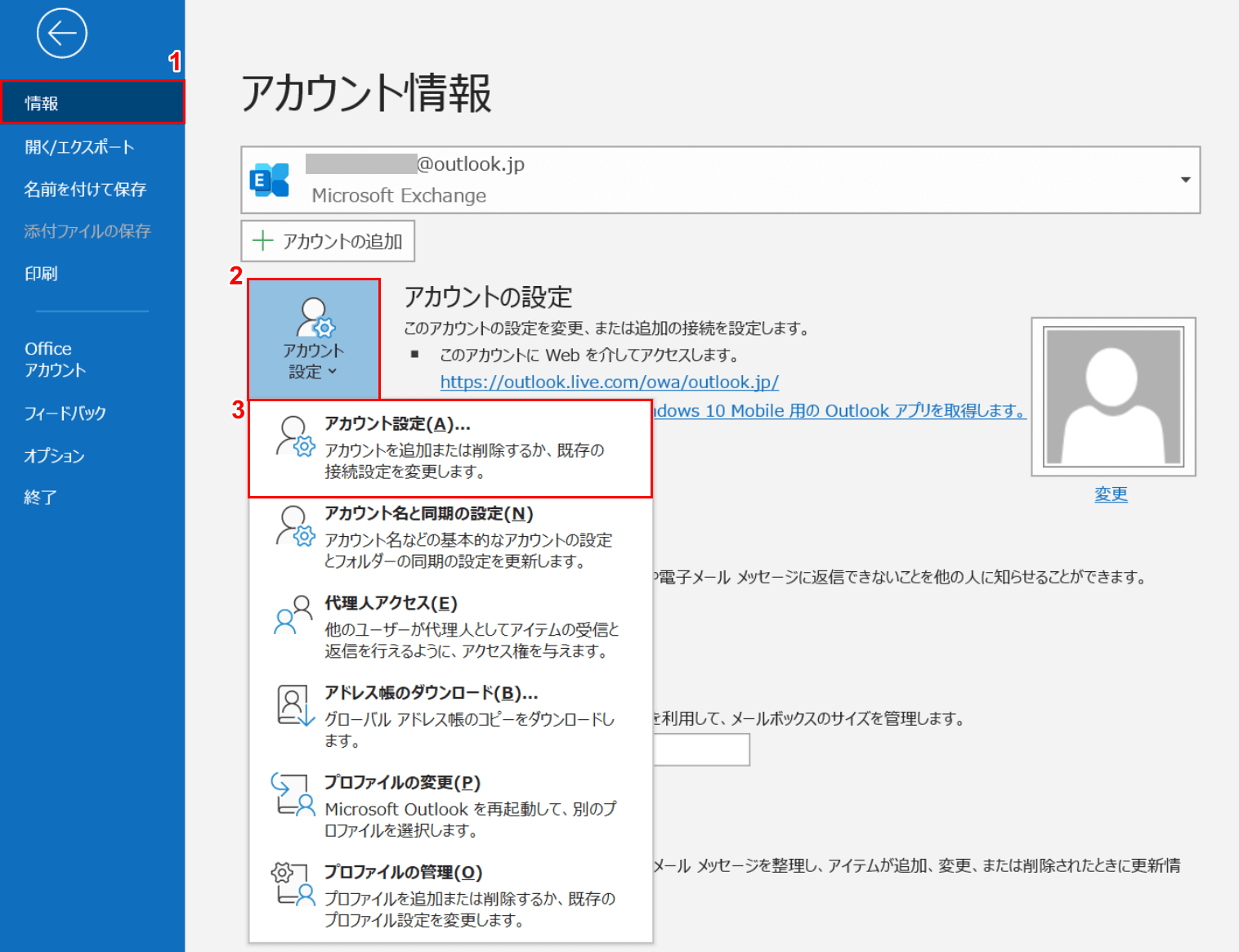Click the アカウント名と同期の設定 icon
This screenshot has width=1239, height=952.
tap(294, 525)
